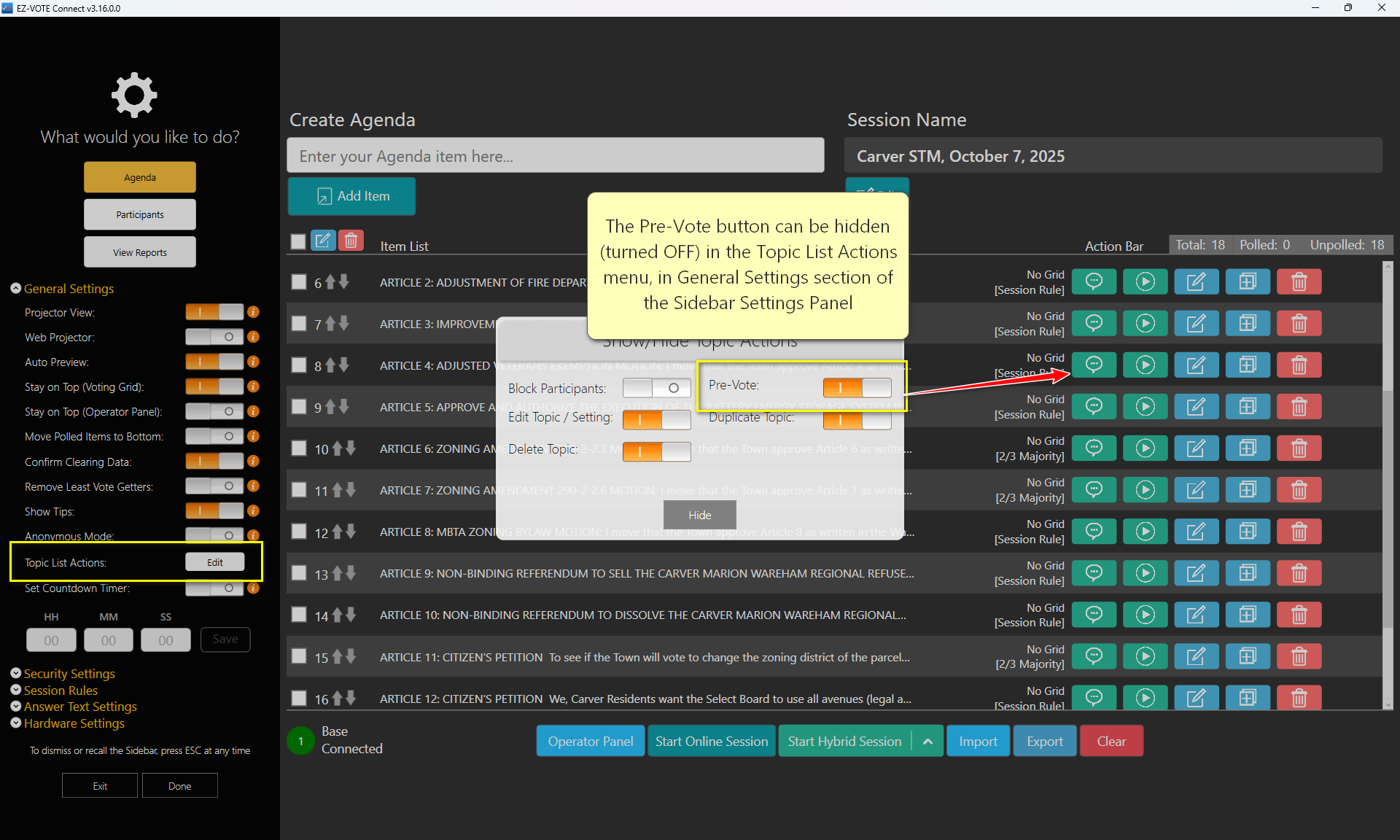1400x840 pixels.
Task: Click the agenda item text input field
Action: (556, 156)
